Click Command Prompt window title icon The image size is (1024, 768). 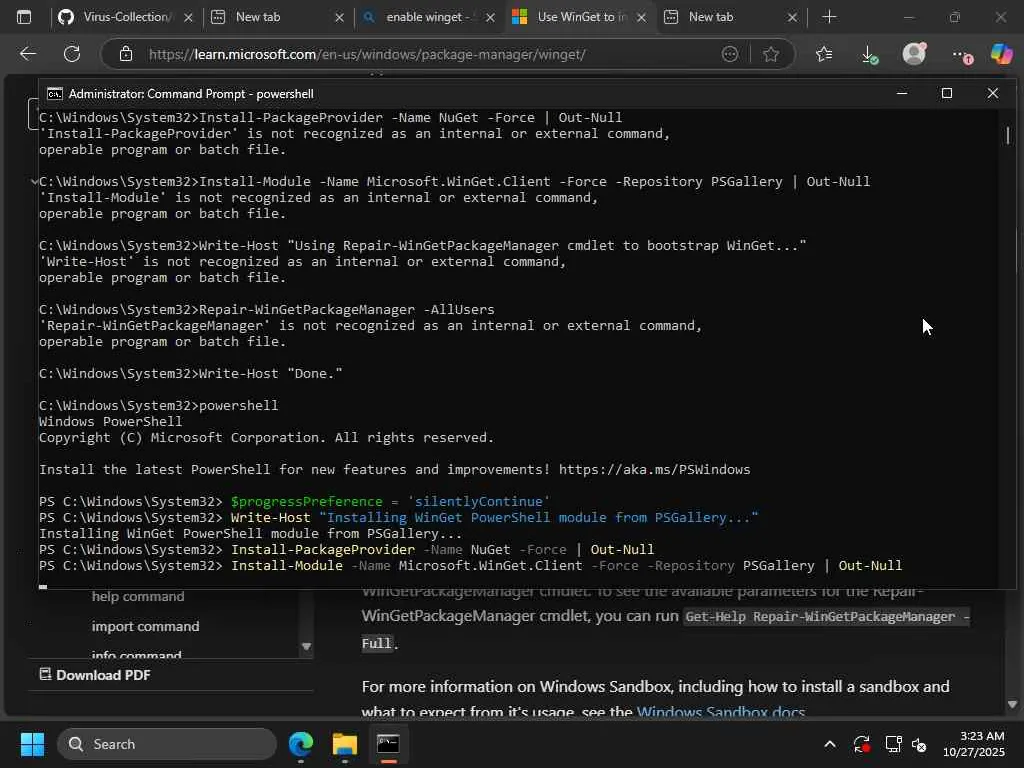click(x=55, y=94)
